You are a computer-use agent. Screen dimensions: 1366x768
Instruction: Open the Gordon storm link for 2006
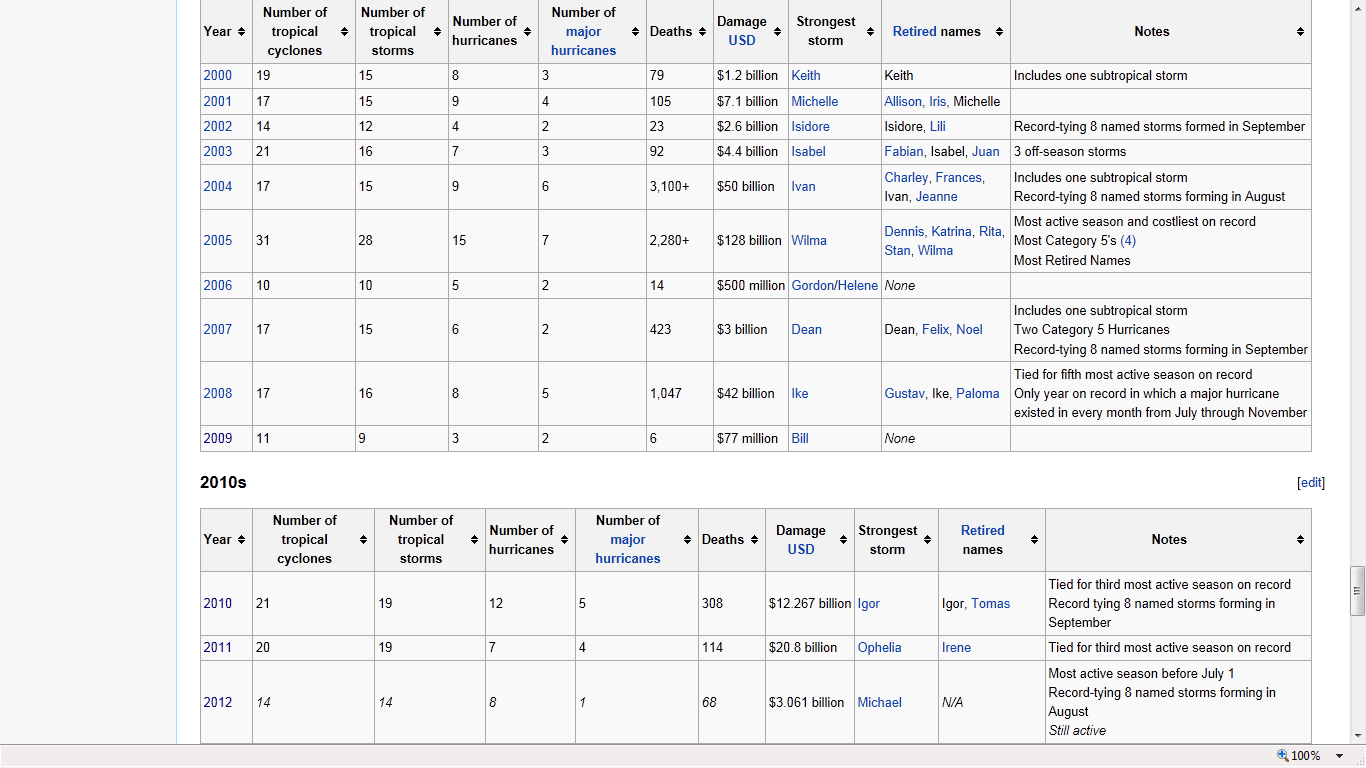pyautogui.click(x=812, y=286)
